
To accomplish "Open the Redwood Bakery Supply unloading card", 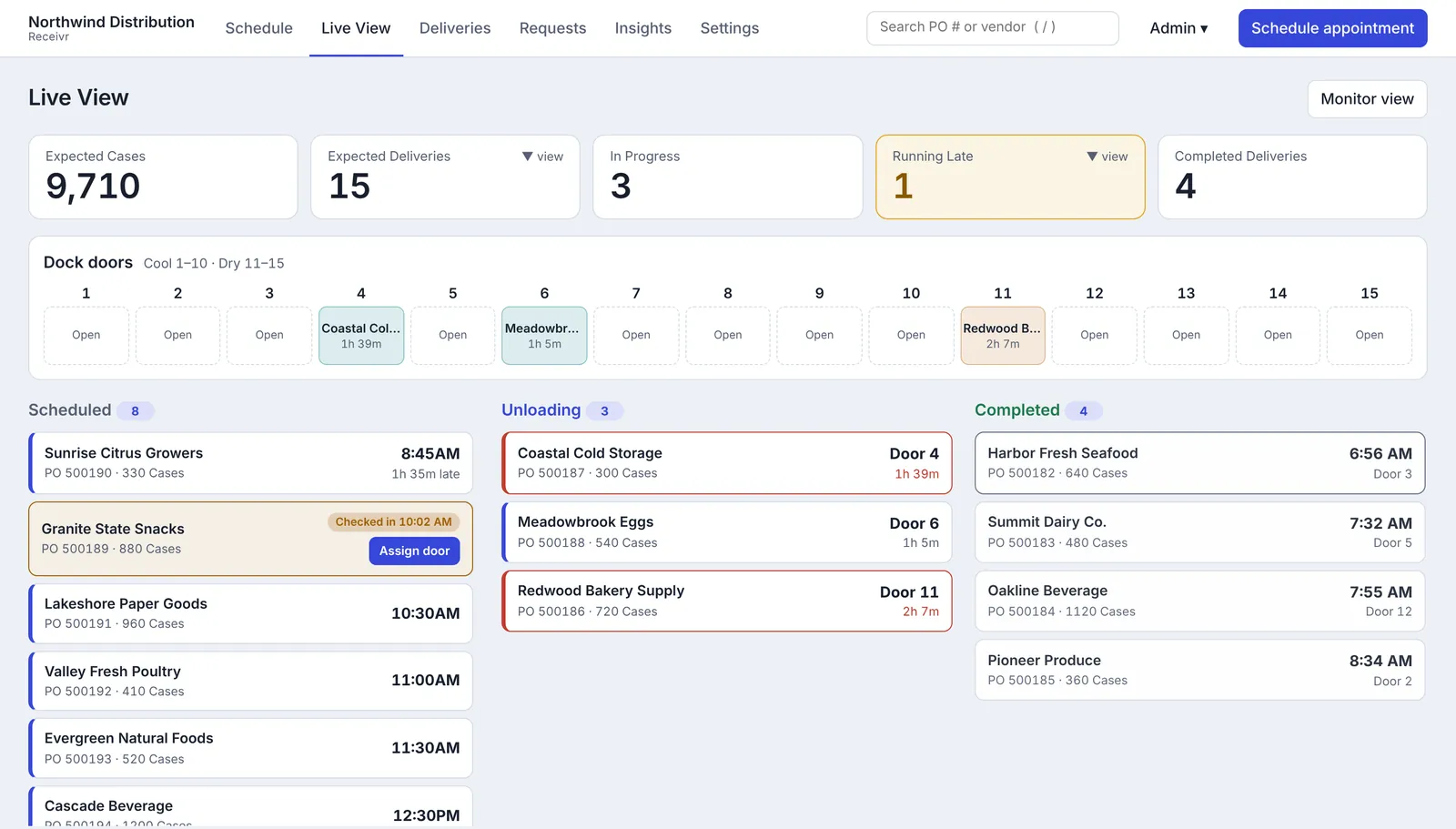I will pyautogui.click(x=727, y=601).
